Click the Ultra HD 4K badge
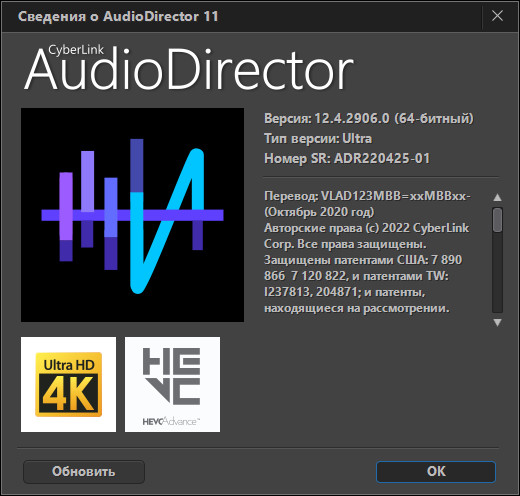 pyautogui.click(x=68, y=384)
